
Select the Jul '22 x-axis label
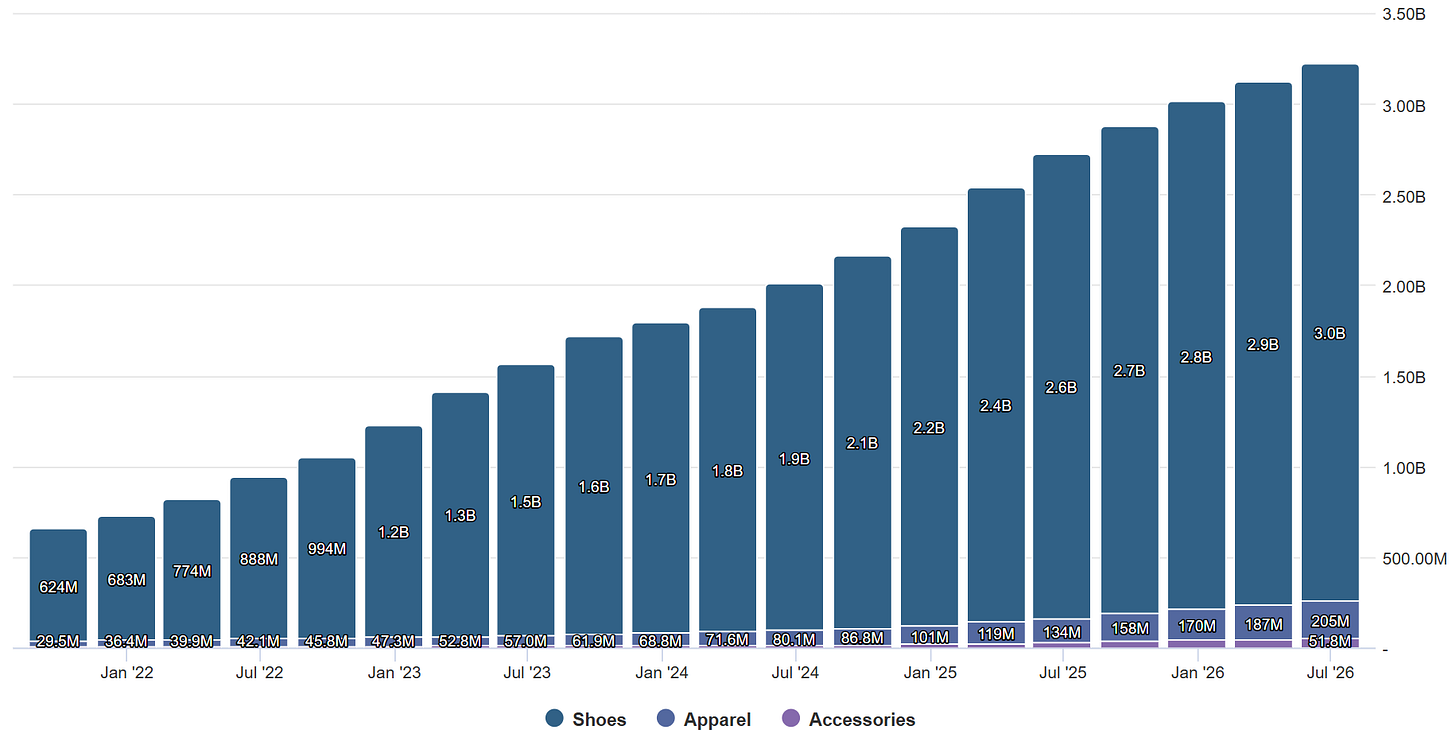pyautogui.click(x=259, y=673)
